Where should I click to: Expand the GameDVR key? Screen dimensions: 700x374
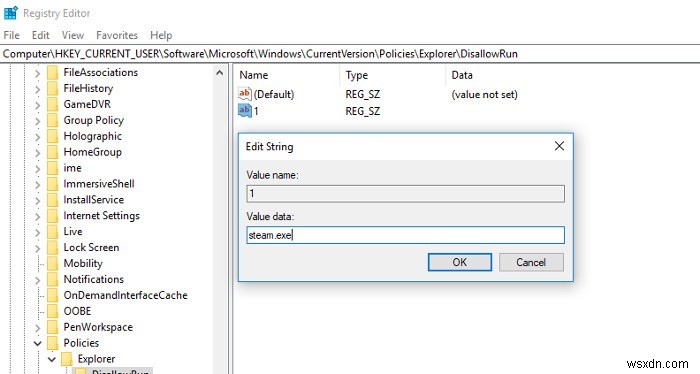38,104
